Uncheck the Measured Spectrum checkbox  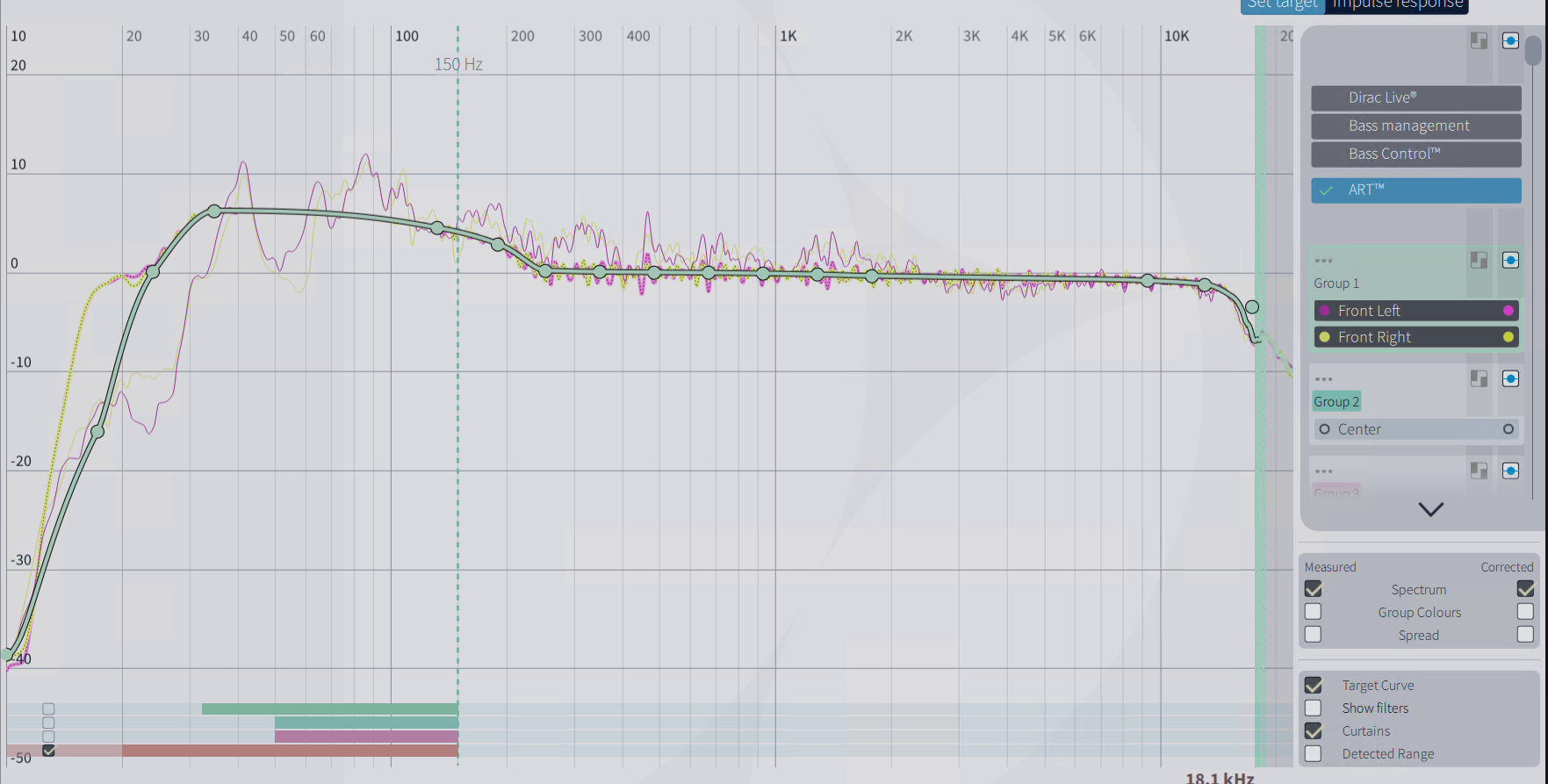[1314, 589]
